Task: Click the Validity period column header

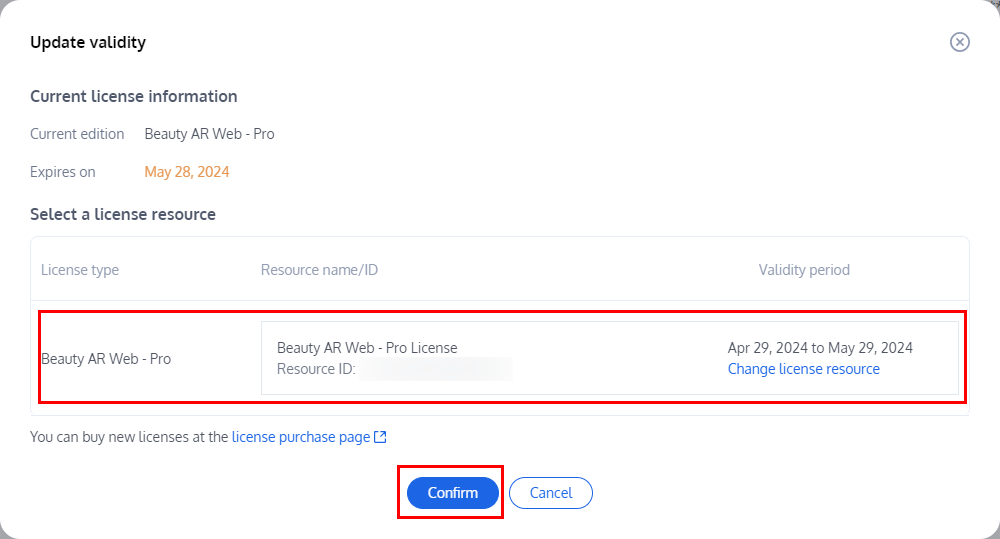Action: [804, 270]
